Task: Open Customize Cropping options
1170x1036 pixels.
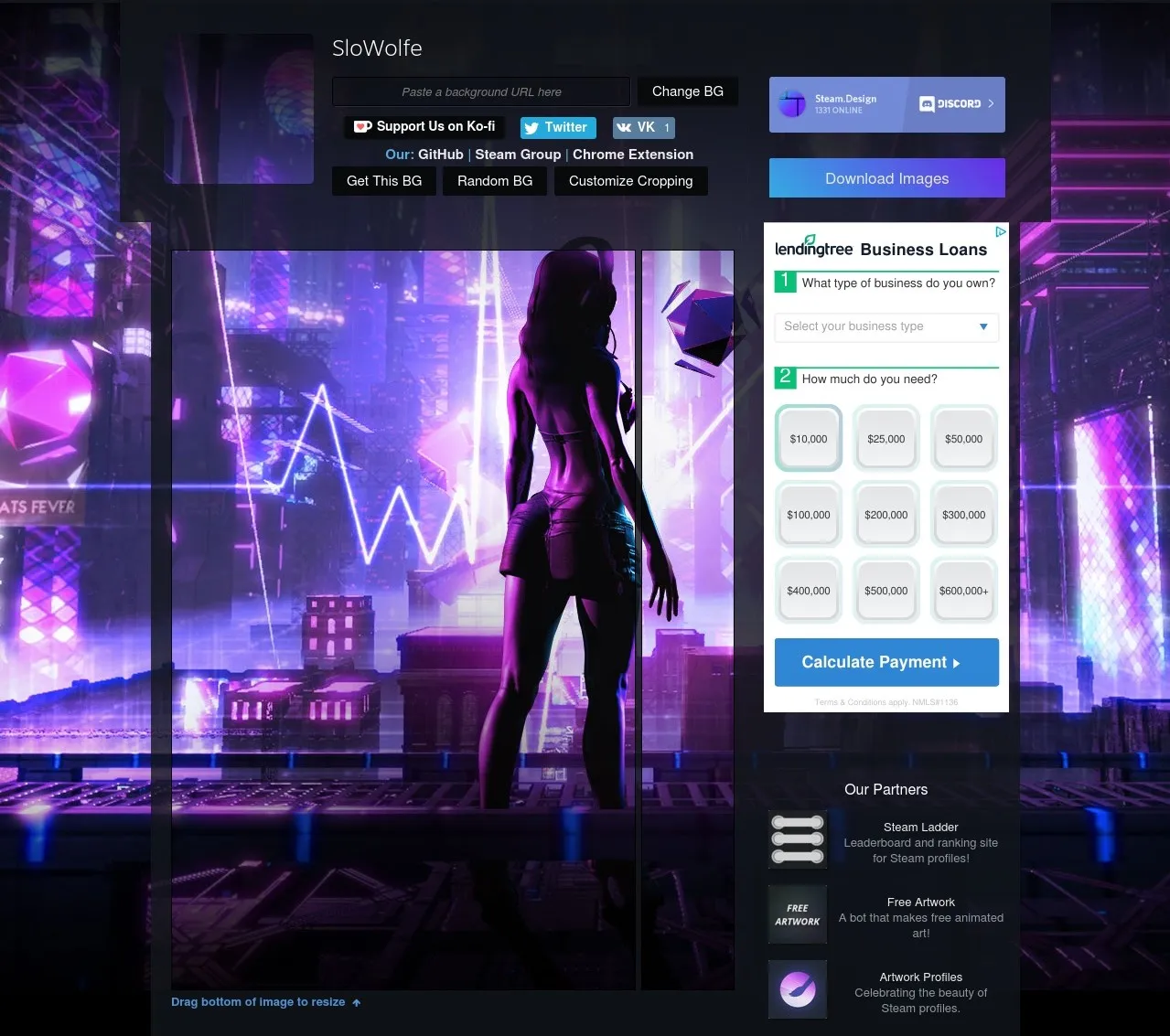Action: pyautogui.click(x=631, y=181)
